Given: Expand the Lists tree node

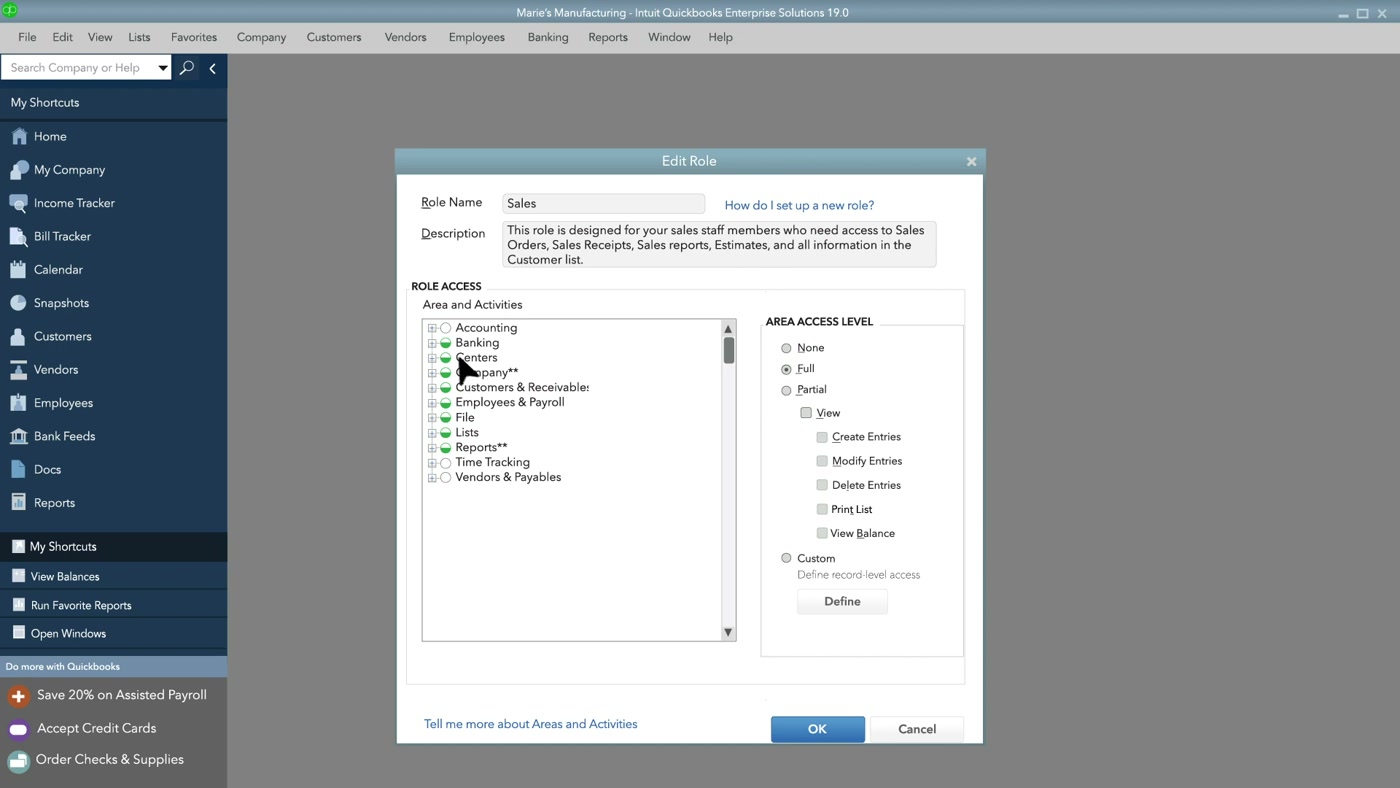Looking at the screenshot, I should [432, 433].
